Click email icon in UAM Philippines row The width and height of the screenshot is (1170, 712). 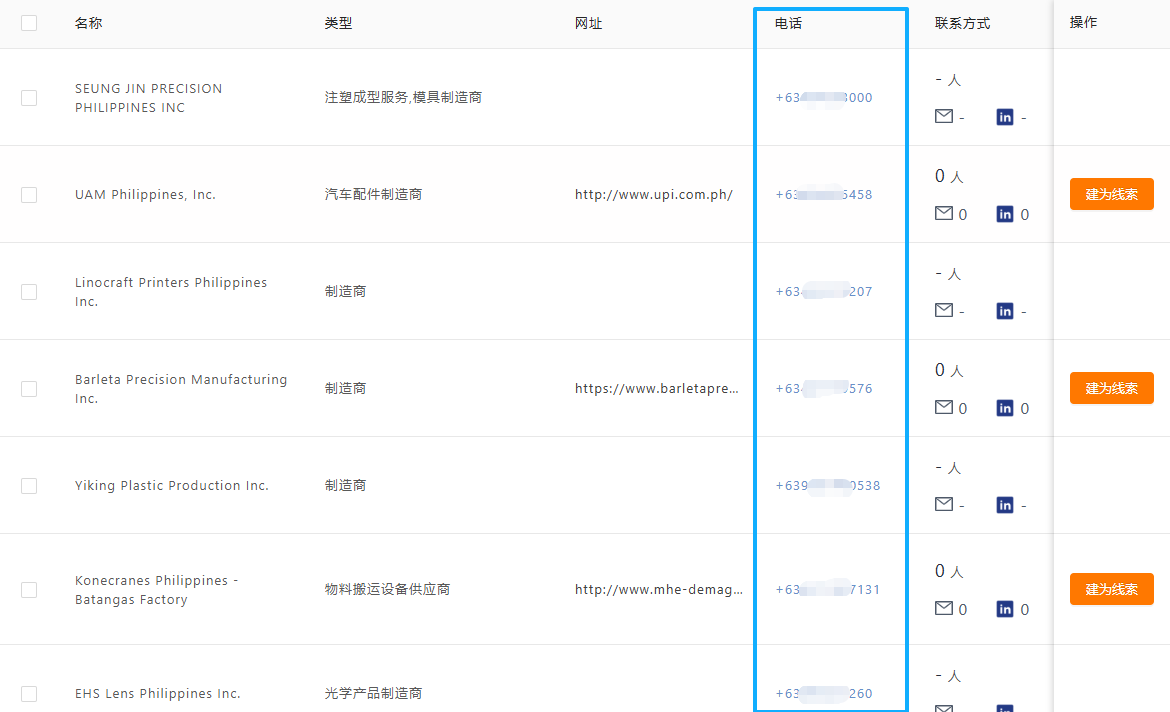[x=944, y=213]
